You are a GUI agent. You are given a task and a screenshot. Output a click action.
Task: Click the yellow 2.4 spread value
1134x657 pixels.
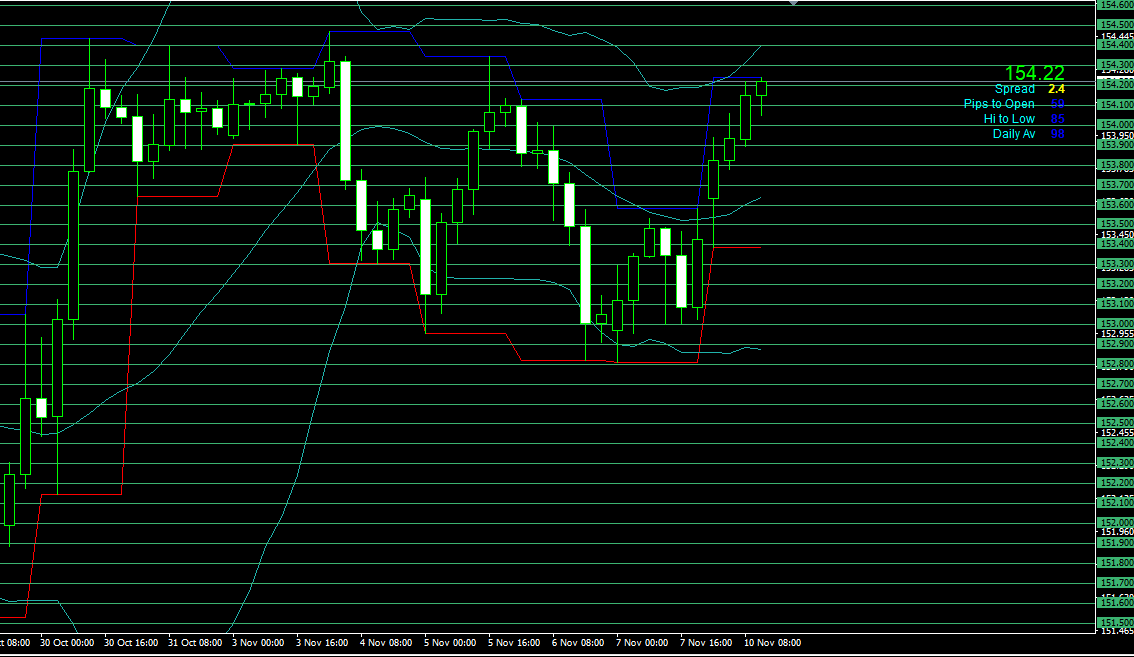[x=1056, y=89]
